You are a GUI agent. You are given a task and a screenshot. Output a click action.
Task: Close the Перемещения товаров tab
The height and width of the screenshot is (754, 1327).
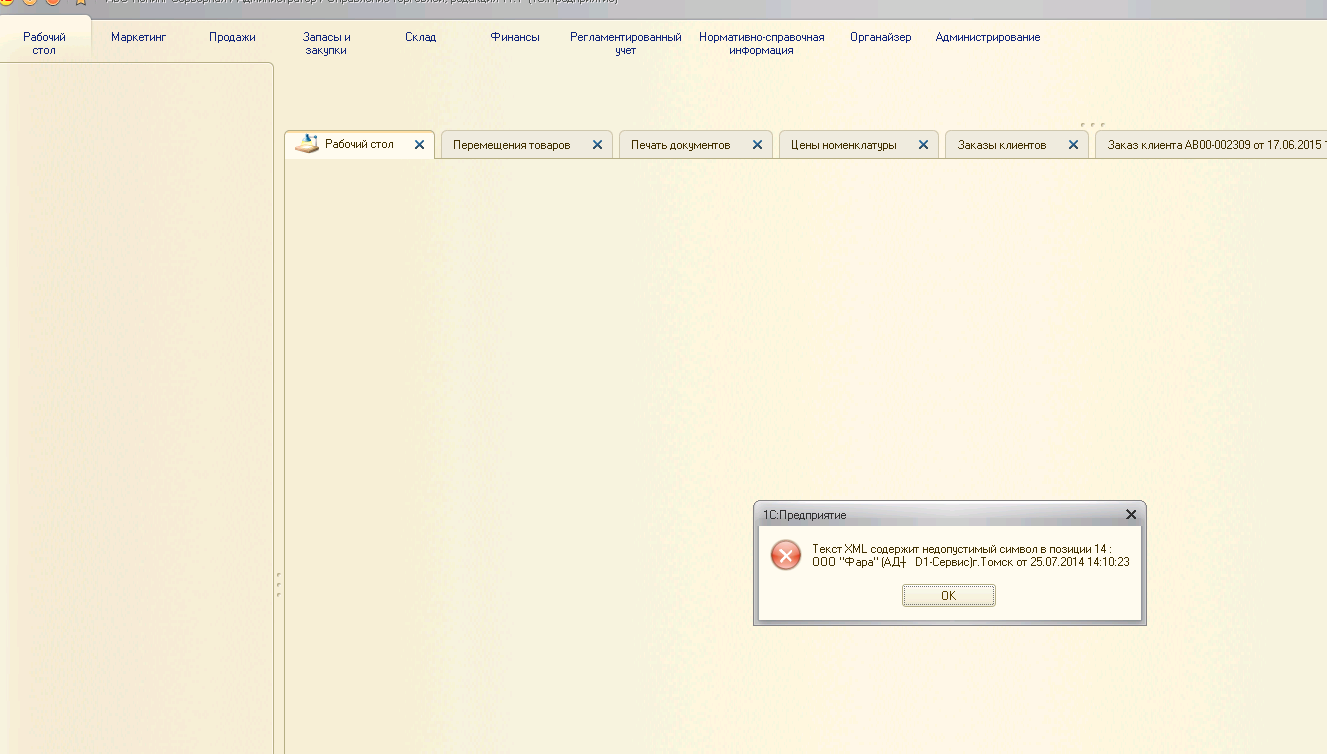597,145
